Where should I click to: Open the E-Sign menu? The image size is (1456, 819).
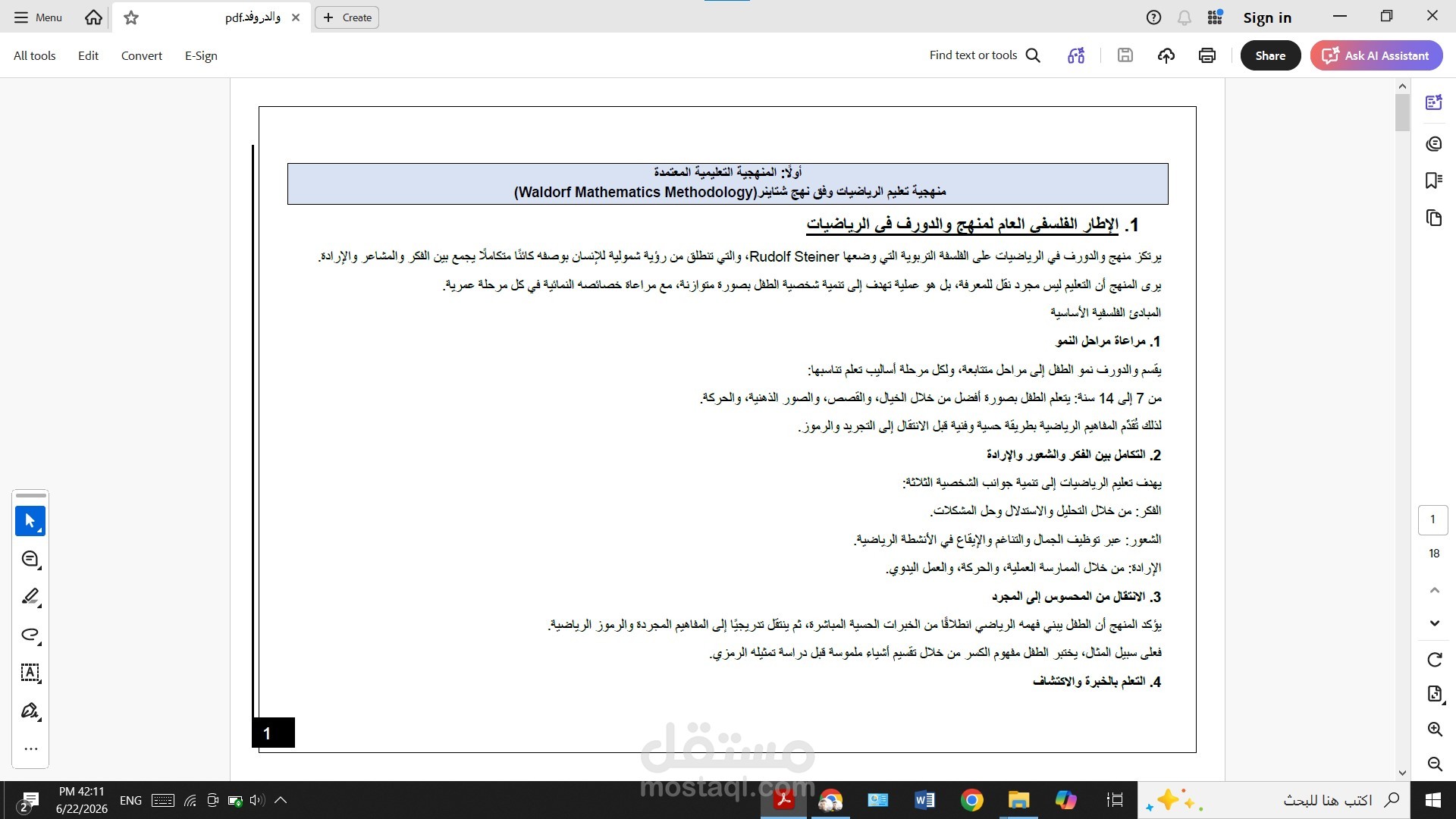[201, 55]
